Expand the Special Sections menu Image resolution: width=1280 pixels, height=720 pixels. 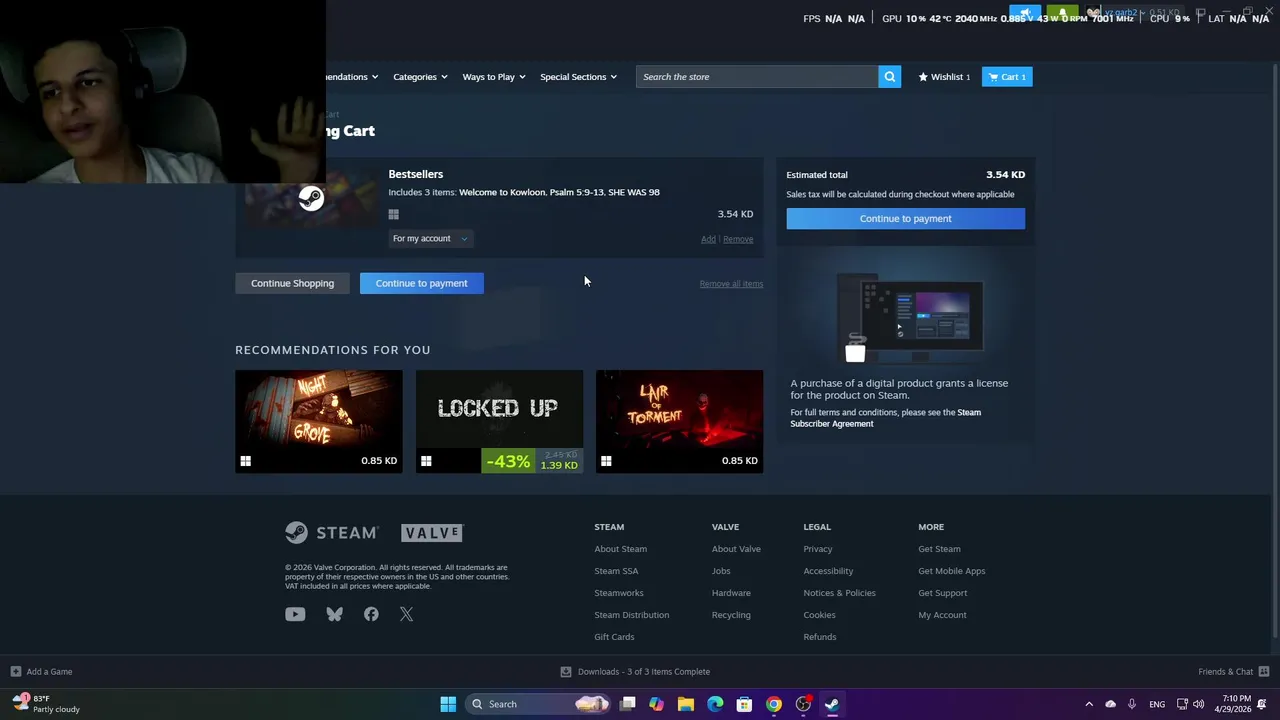click(x=578, y=77)
